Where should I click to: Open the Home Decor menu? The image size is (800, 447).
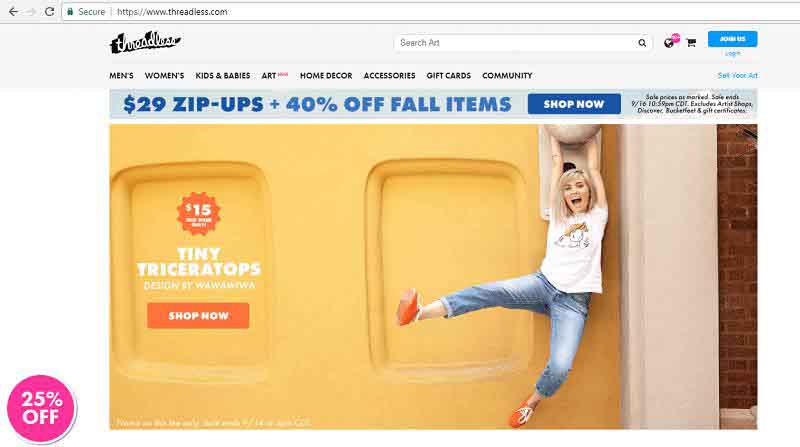click(326, 76)
